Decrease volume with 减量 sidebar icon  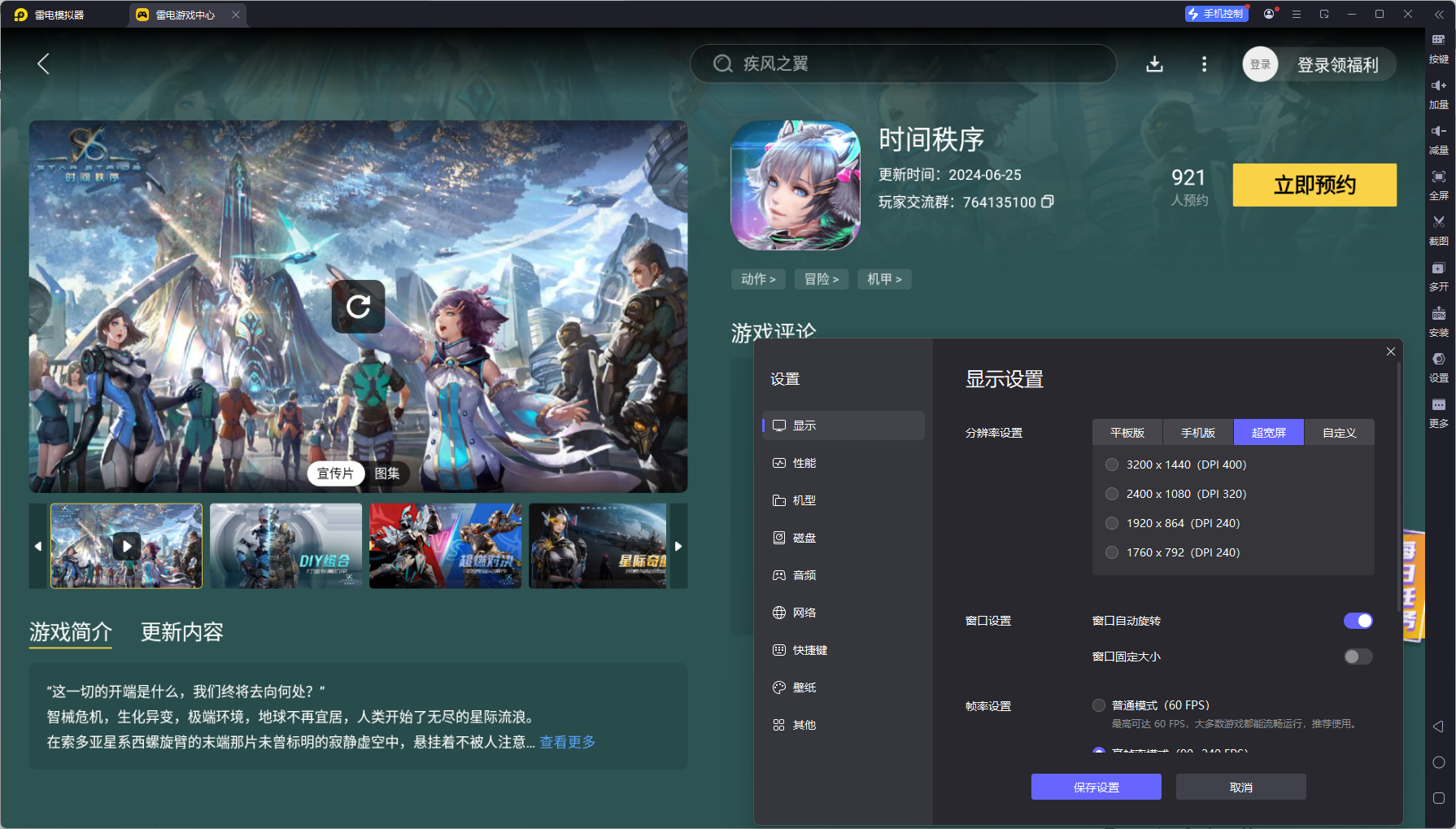click(1438, 139)
